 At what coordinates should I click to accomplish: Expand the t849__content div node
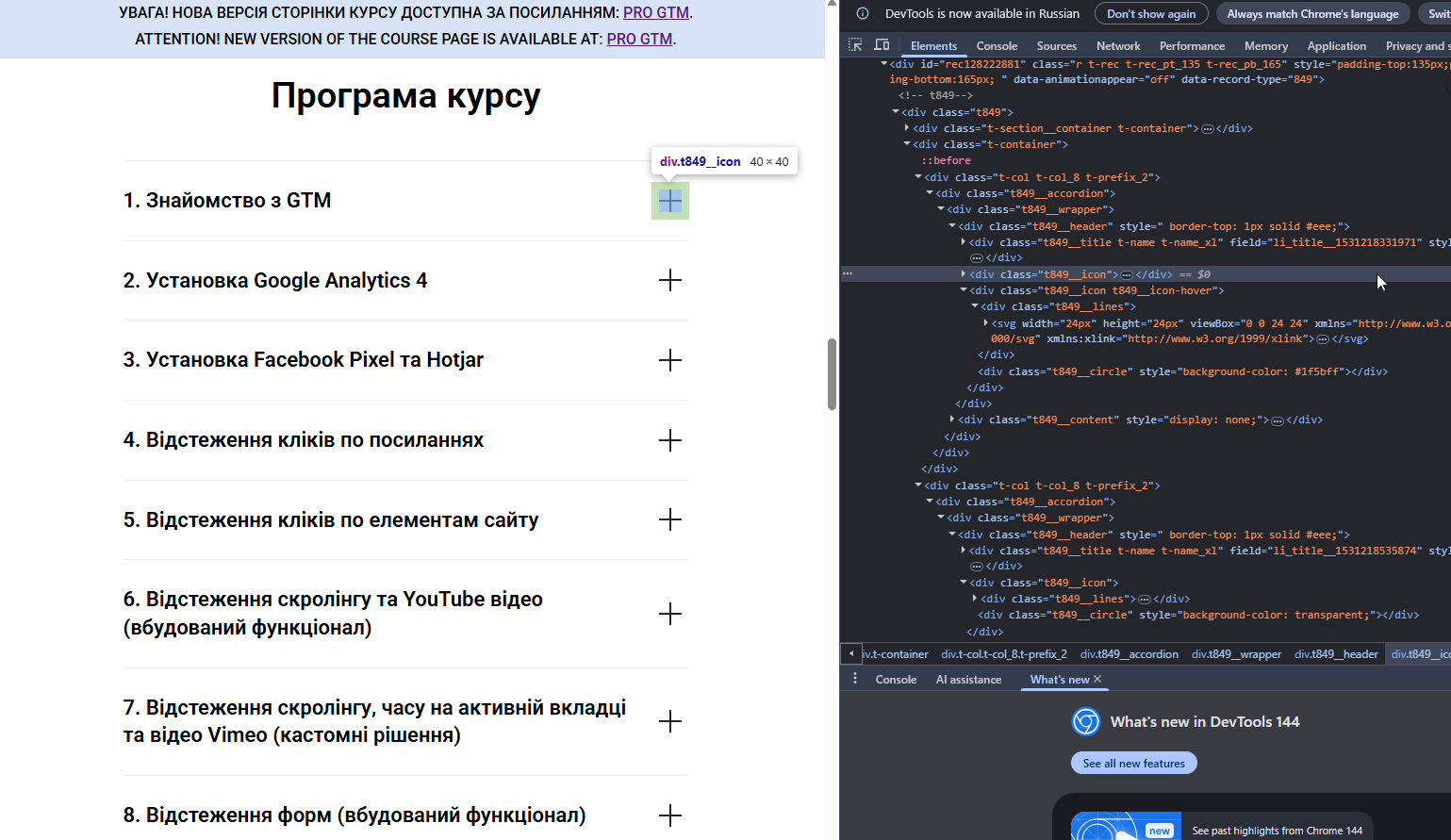952,420
